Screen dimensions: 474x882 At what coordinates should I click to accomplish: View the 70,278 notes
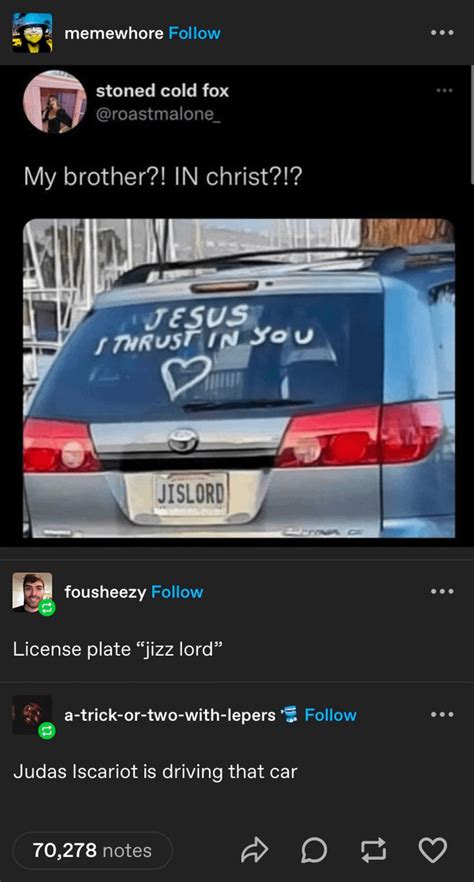[x=92, y=850]
